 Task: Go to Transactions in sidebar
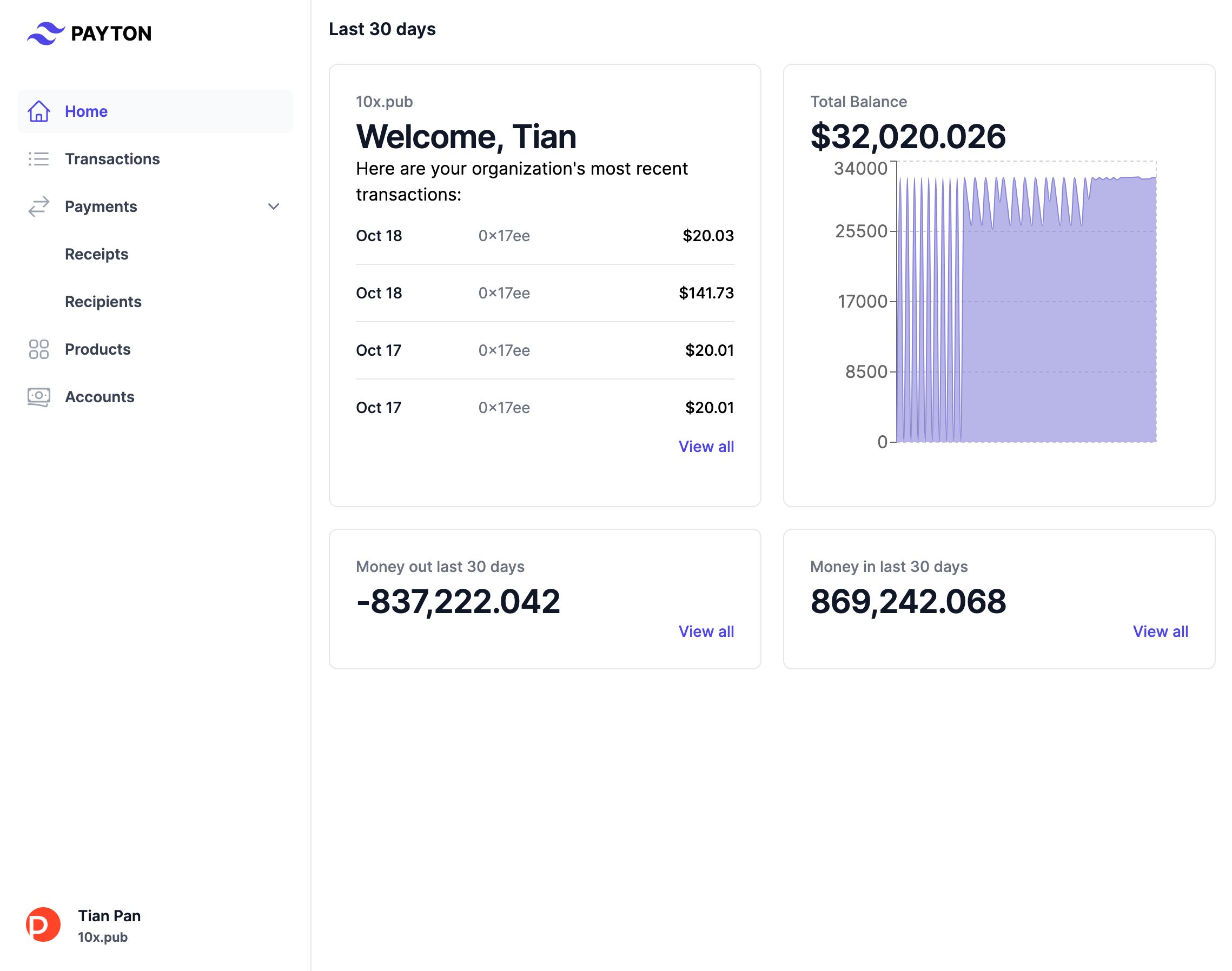point(155,159)
